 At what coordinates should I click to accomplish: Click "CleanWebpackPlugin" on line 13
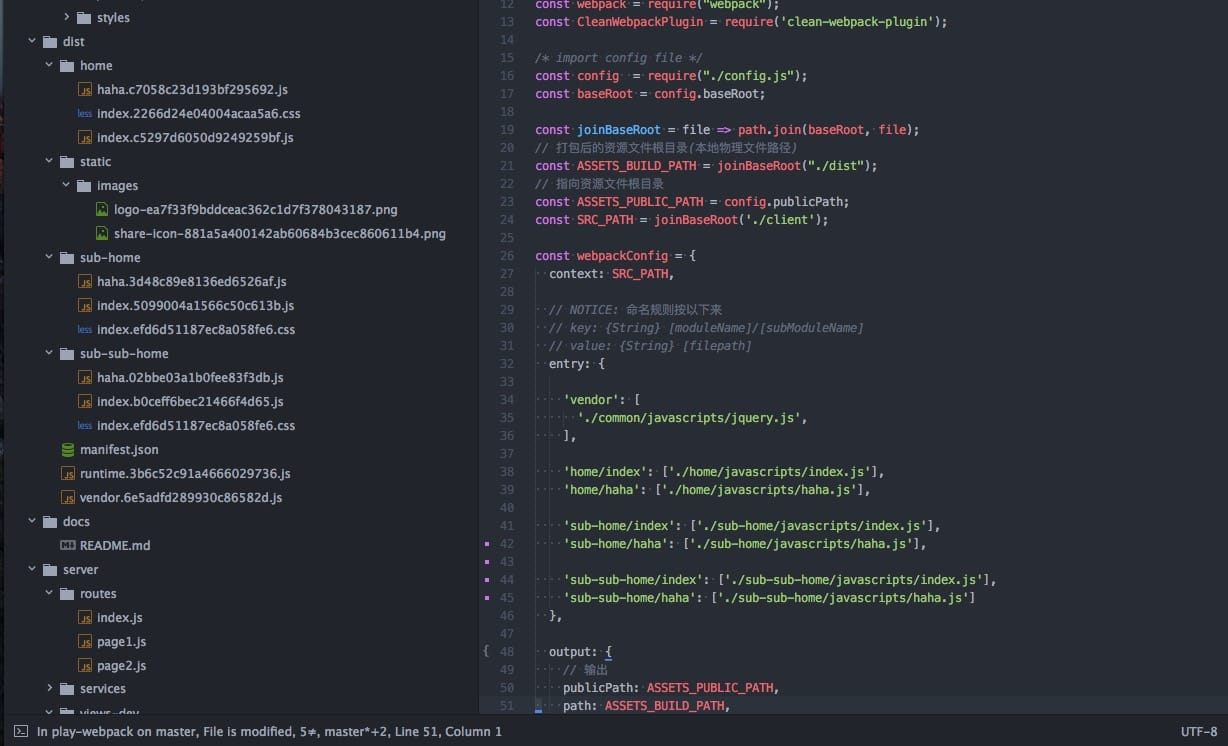[x=640, y=21]
